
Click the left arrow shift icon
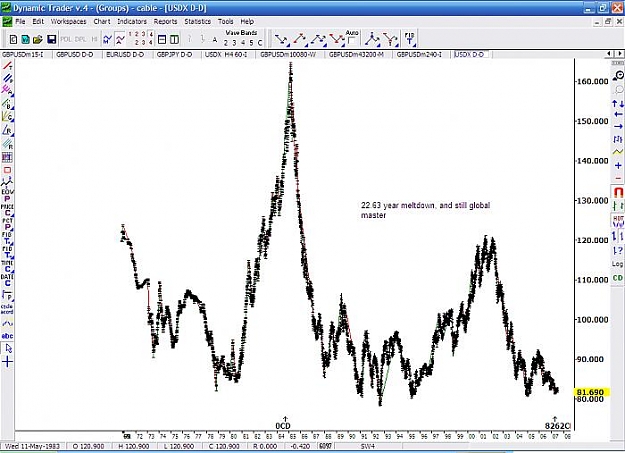tap(618, 115)
